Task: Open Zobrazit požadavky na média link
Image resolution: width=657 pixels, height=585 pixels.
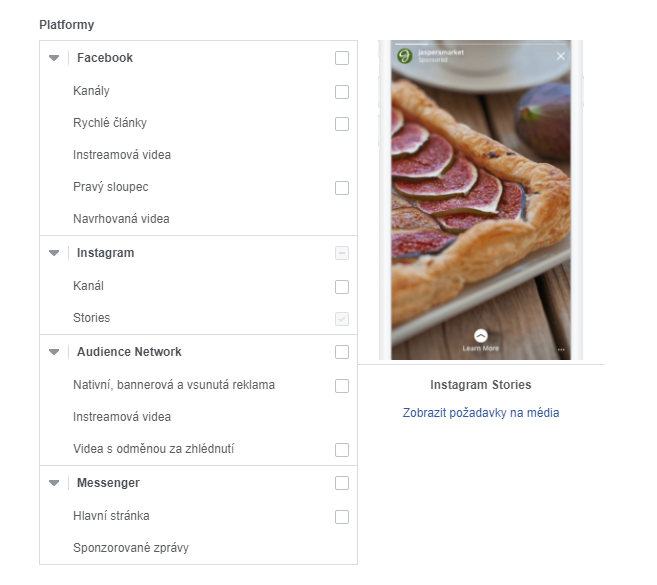Action: [481, 413]
